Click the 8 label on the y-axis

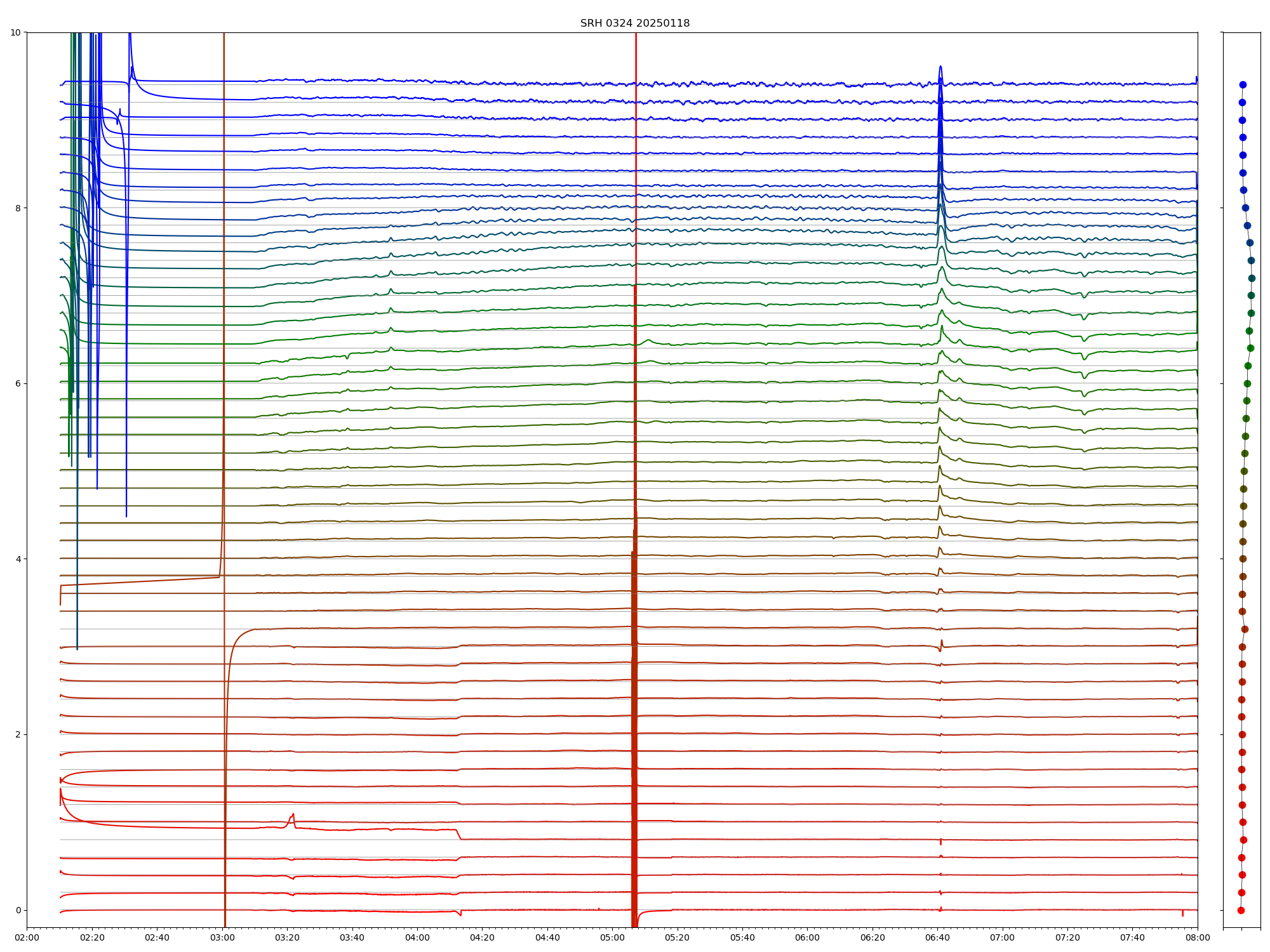(18, 208)
